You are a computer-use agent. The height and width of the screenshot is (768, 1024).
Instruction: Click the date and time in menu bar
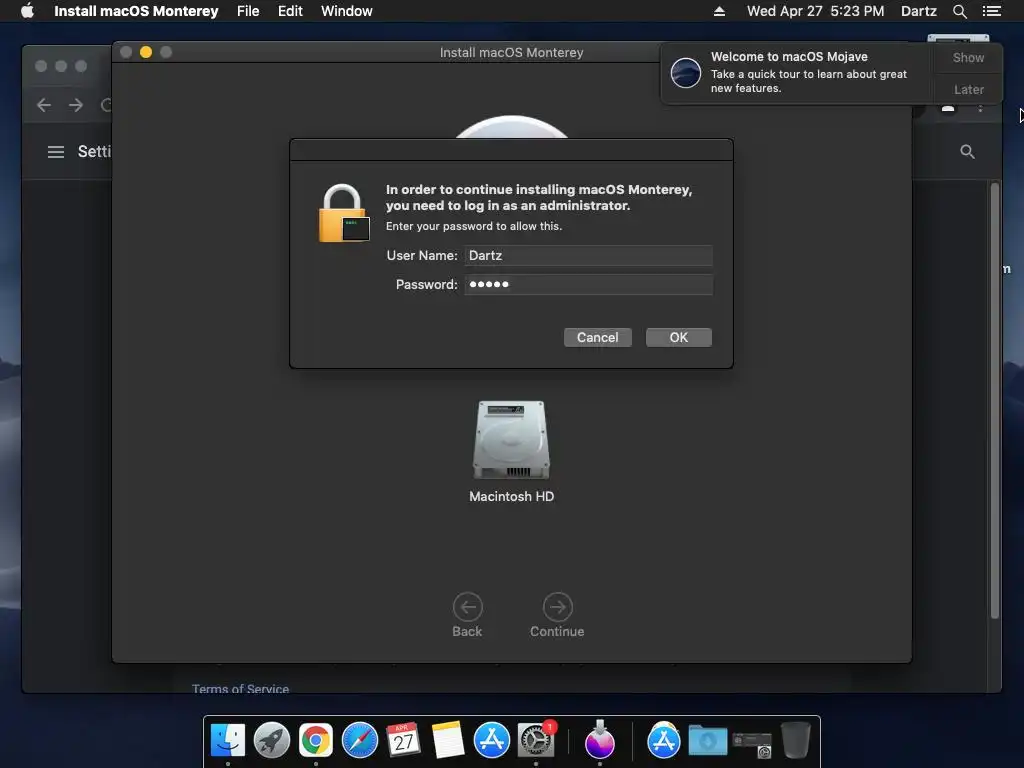coord(816,11)
